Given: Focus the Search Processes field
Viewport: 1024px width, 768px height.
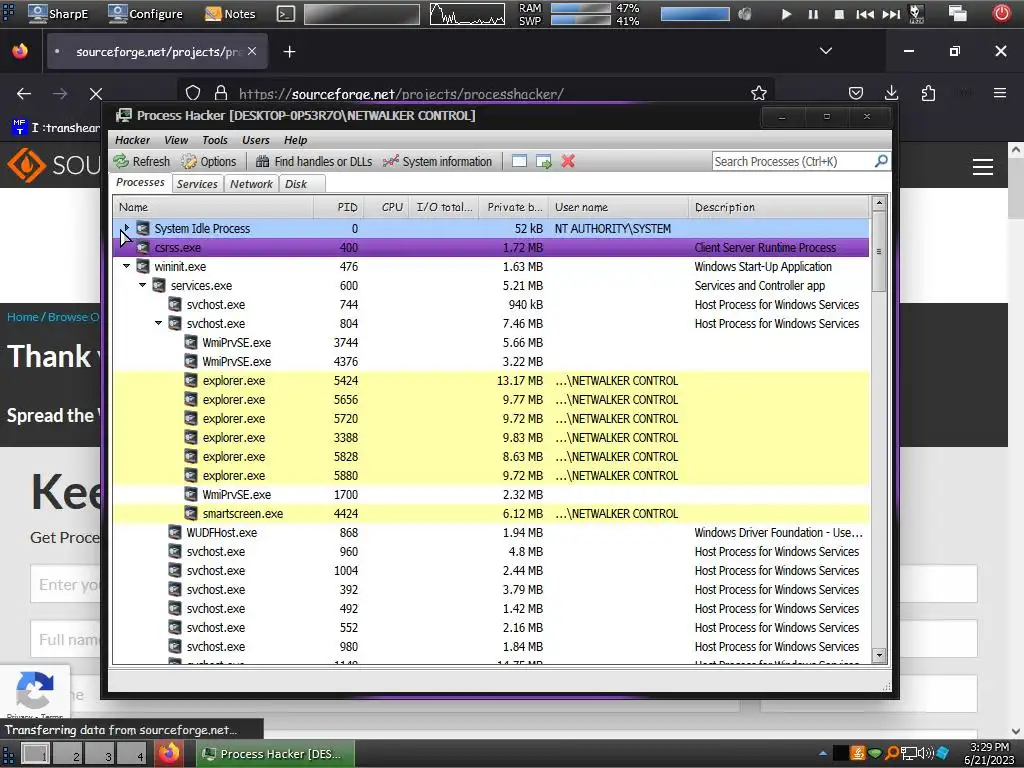Looking at the screenshot, I should point(793,161).
